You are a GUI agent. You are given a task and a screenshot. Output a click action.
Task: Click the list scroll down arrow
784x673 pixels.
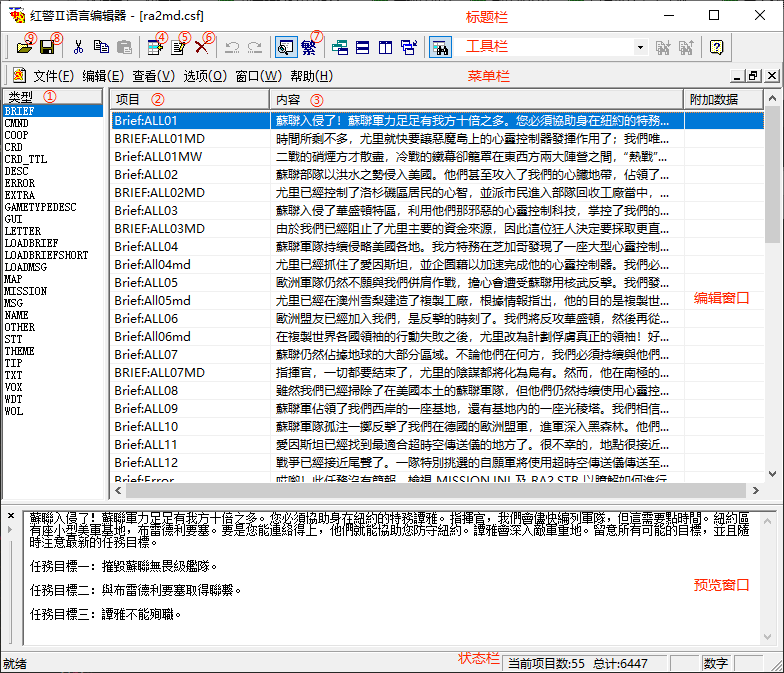click(772, 474)
